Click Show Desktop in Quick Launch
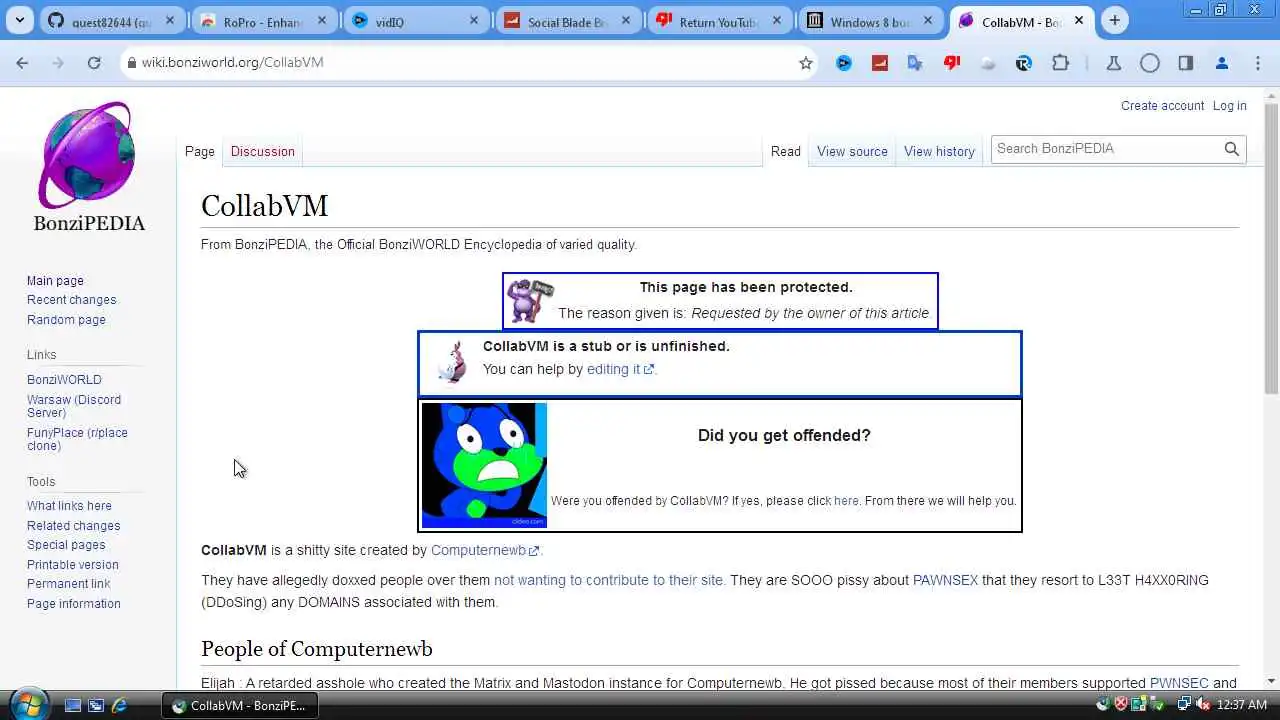Screen dimensions: 1280x720 tap(73, 705)
